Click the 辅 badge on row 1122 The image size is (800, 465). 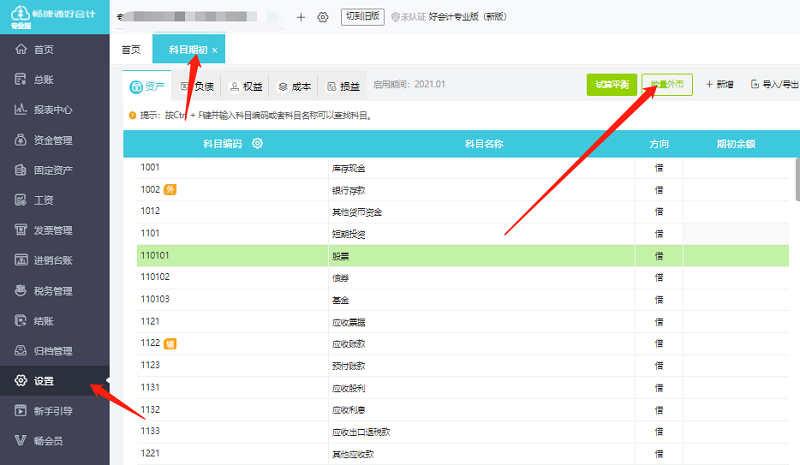click(170, 344)
